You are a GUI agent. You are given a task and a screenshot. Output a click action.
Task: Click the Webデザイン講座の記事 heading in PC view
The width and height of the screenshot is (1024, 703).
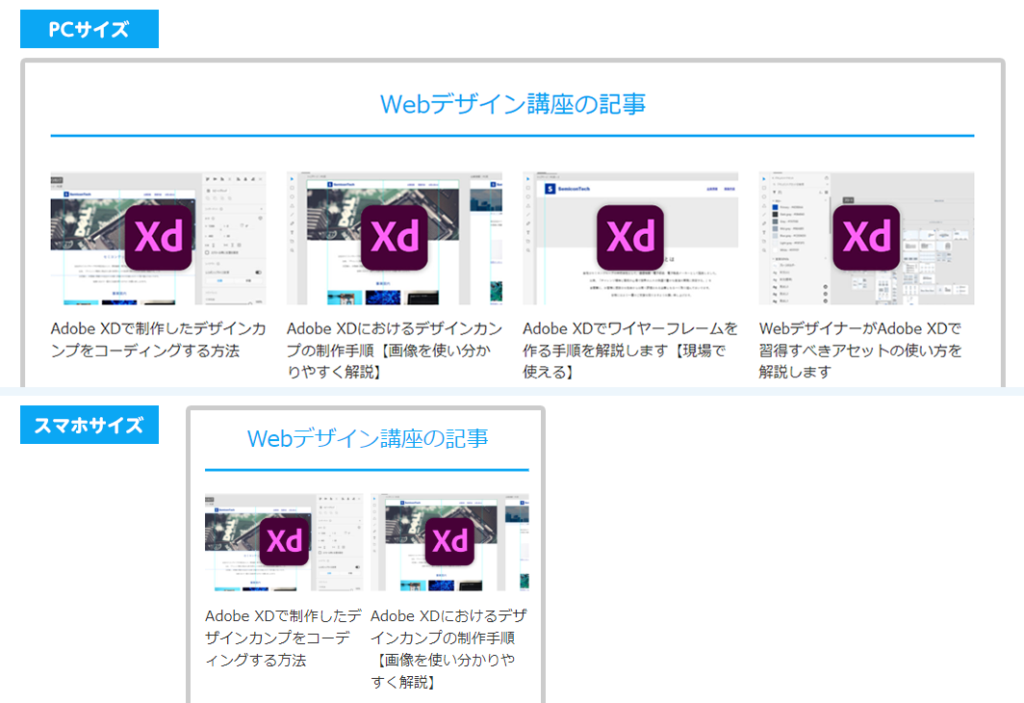(513, 104)
